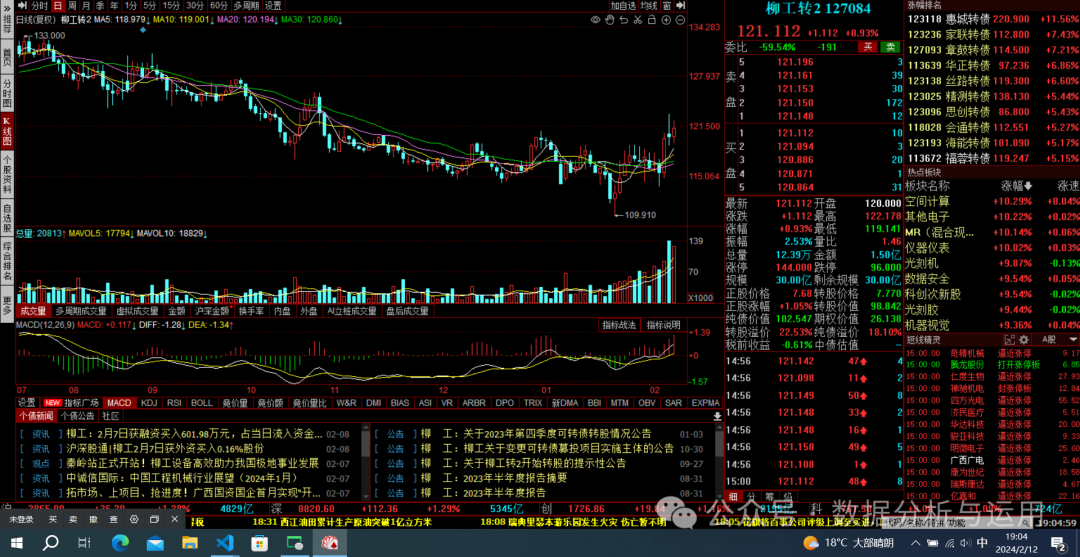Open the 综合排名 sidebar item
This screenshot has height=557, width=1080.
[7, 262]
